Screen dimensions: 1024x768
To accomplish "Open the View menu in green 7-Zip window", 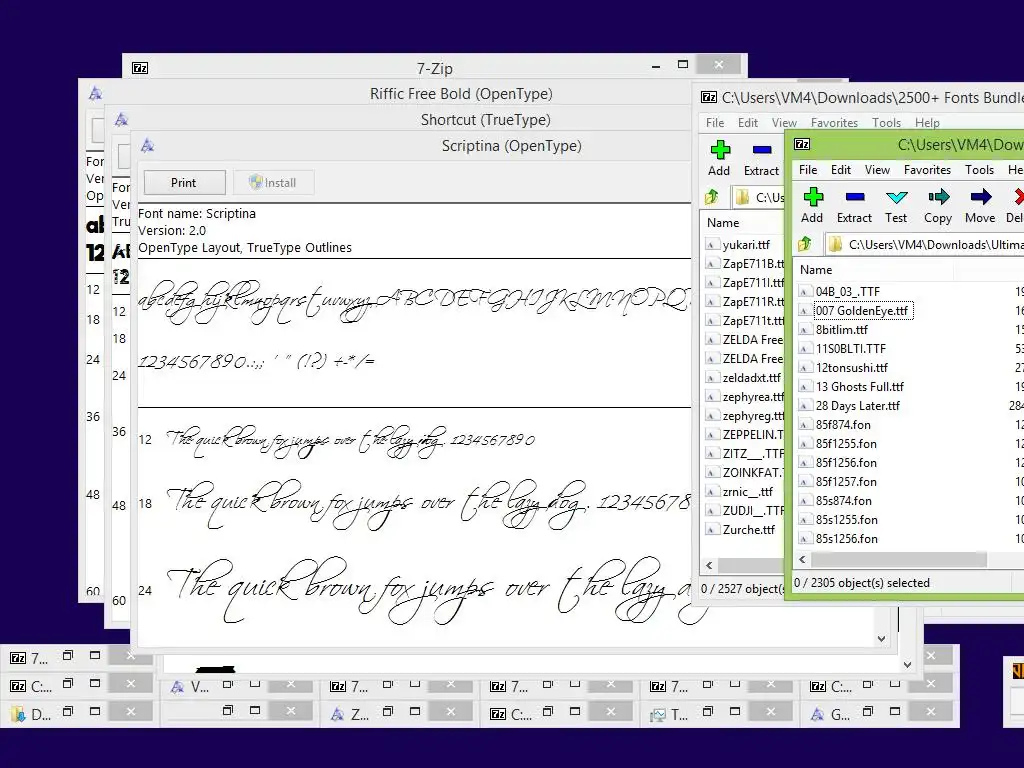I will [877, 170].
